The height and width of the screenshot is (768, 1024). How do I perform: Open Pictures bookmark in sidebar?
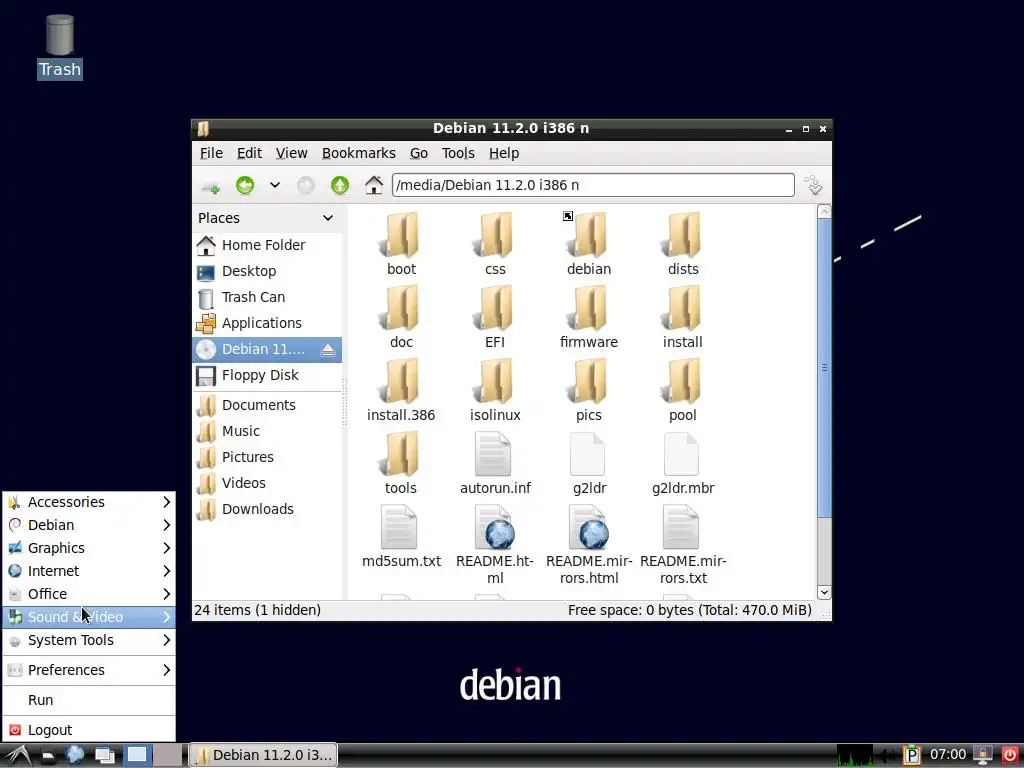[x=267, y=457]
